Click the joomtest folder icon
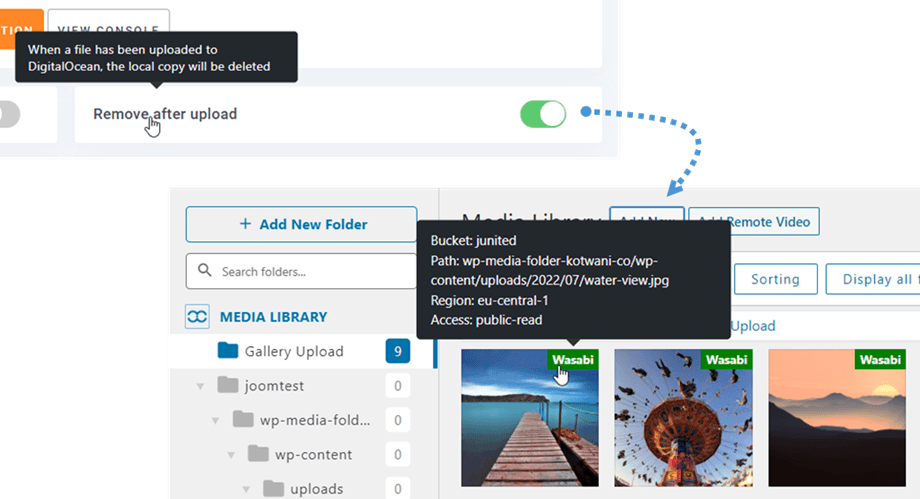 click(228, 385)
